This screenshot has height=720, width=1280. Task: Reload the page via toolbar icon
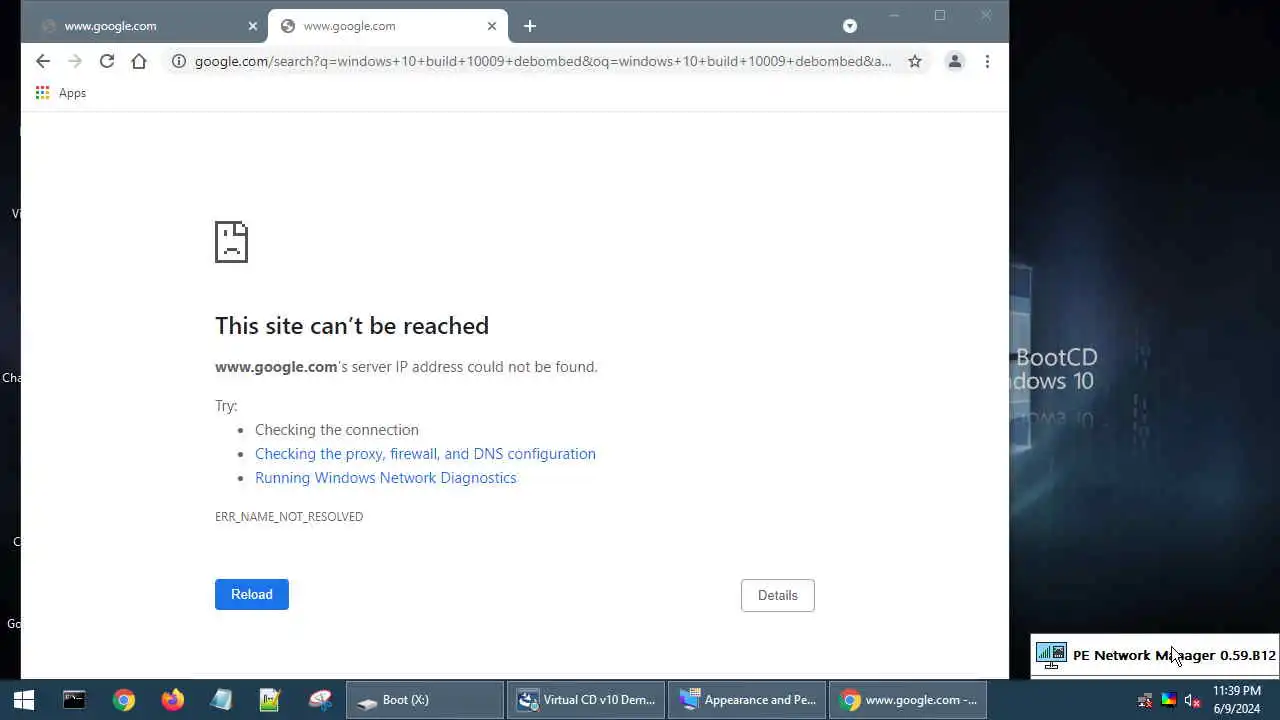(106, 61)
